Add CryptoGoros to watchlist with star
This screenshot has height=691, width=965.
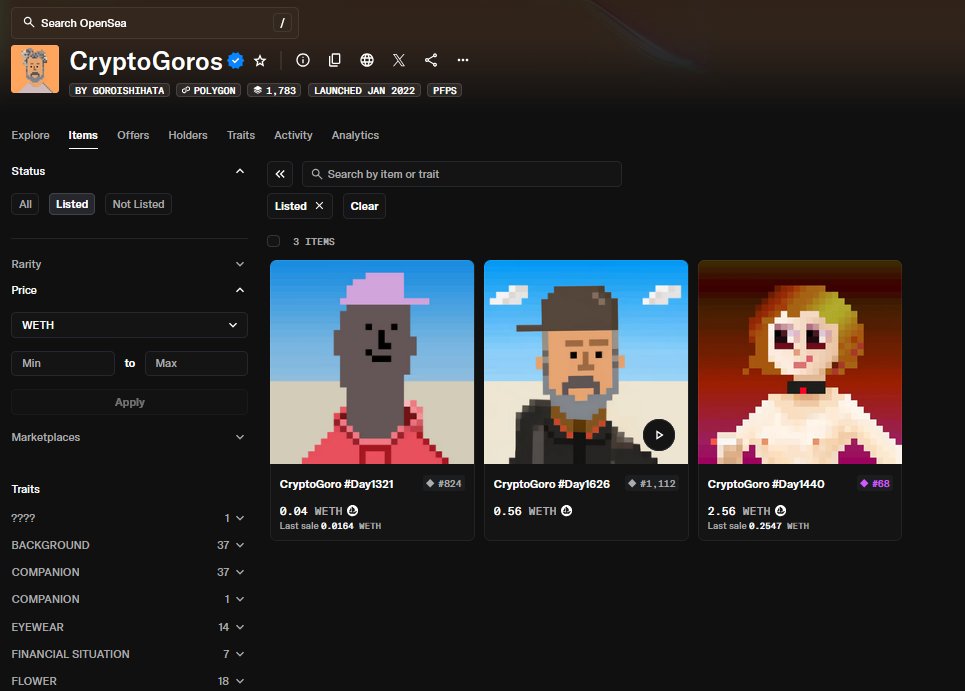tap(260, 60)
